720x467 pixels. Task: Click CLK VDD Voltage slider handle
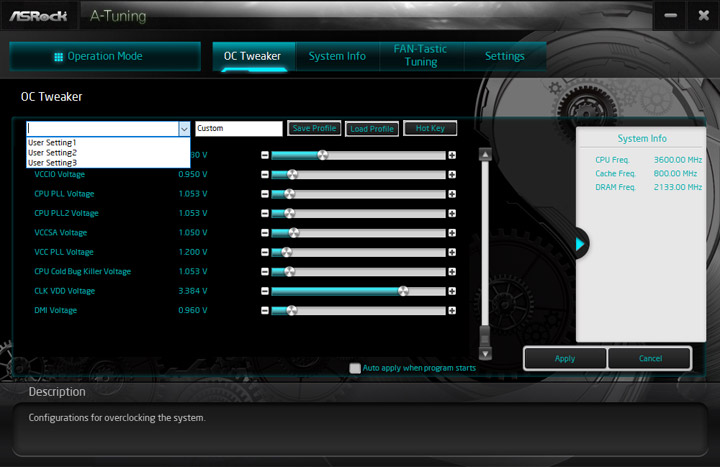pos(403,291)
